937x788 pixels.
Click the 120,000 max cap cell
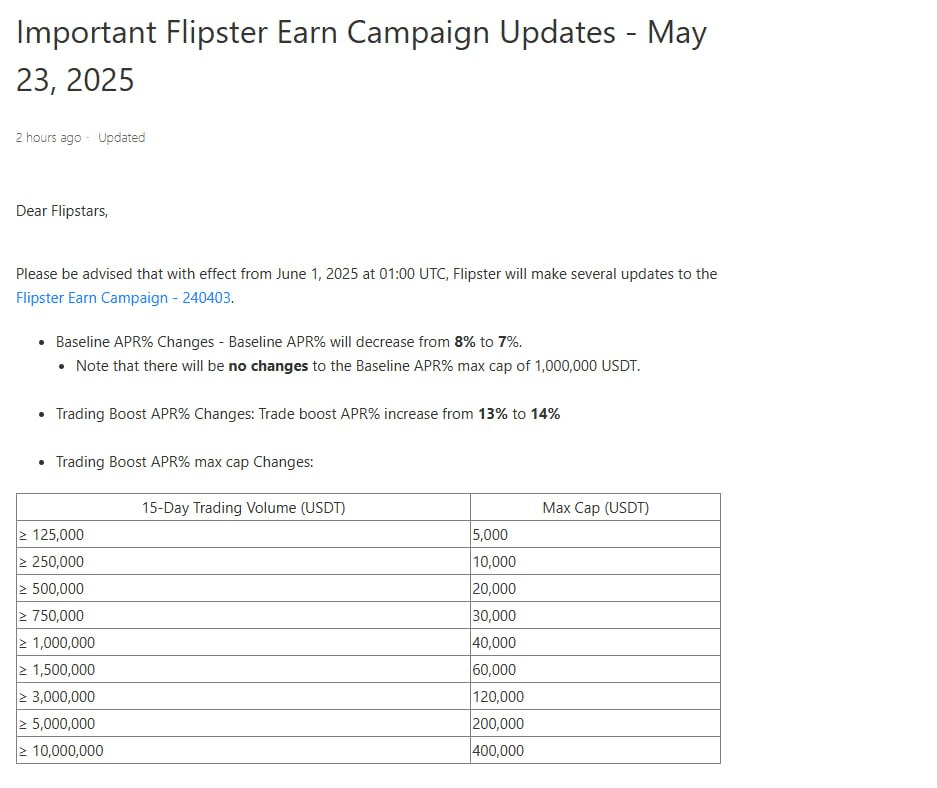point(595,696)
